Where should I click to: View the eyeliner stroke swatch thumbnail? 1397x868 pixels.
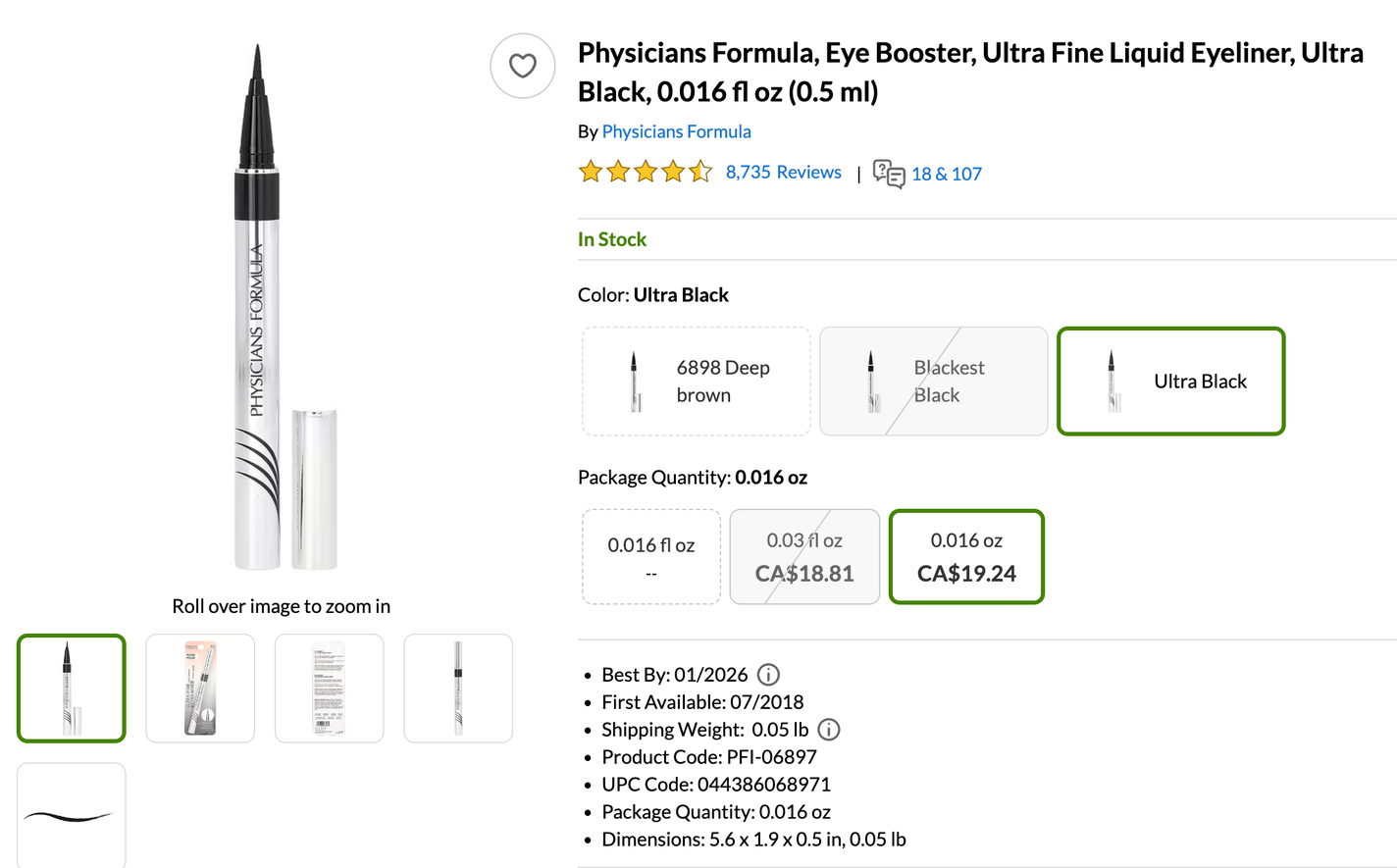[x=71, y=815]
